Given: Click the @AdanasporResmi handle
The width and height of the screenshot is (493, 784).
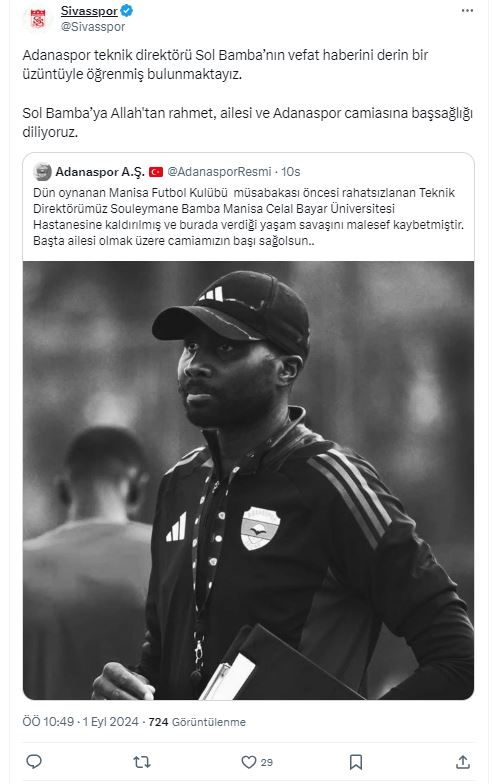Looking at the screenshot, I should tap(219, 172).
